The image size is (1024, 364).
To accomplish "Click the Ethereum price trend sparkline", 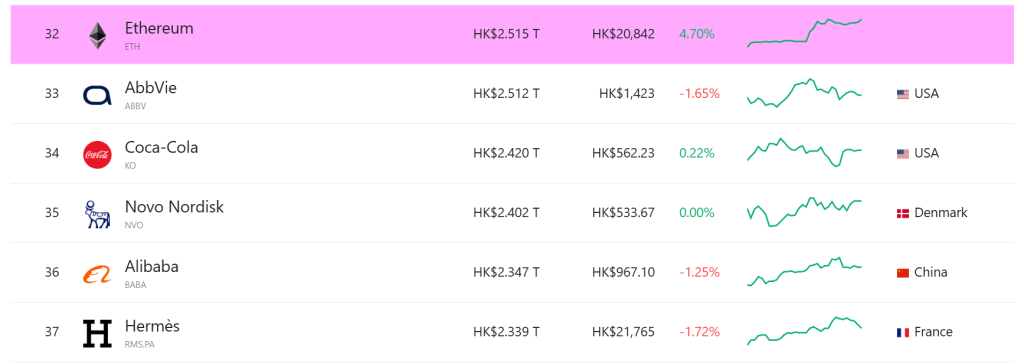I will [805, 33].
